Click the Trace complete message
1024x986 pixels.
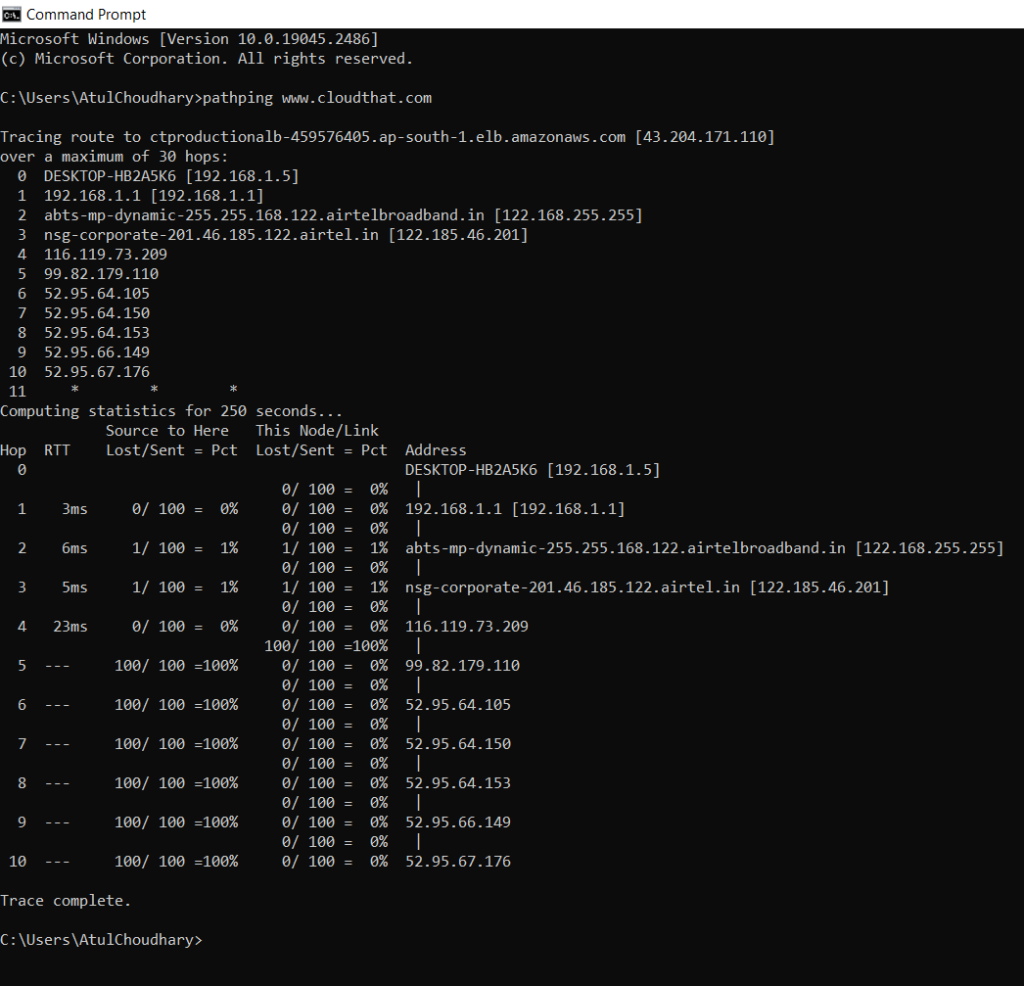66,900
